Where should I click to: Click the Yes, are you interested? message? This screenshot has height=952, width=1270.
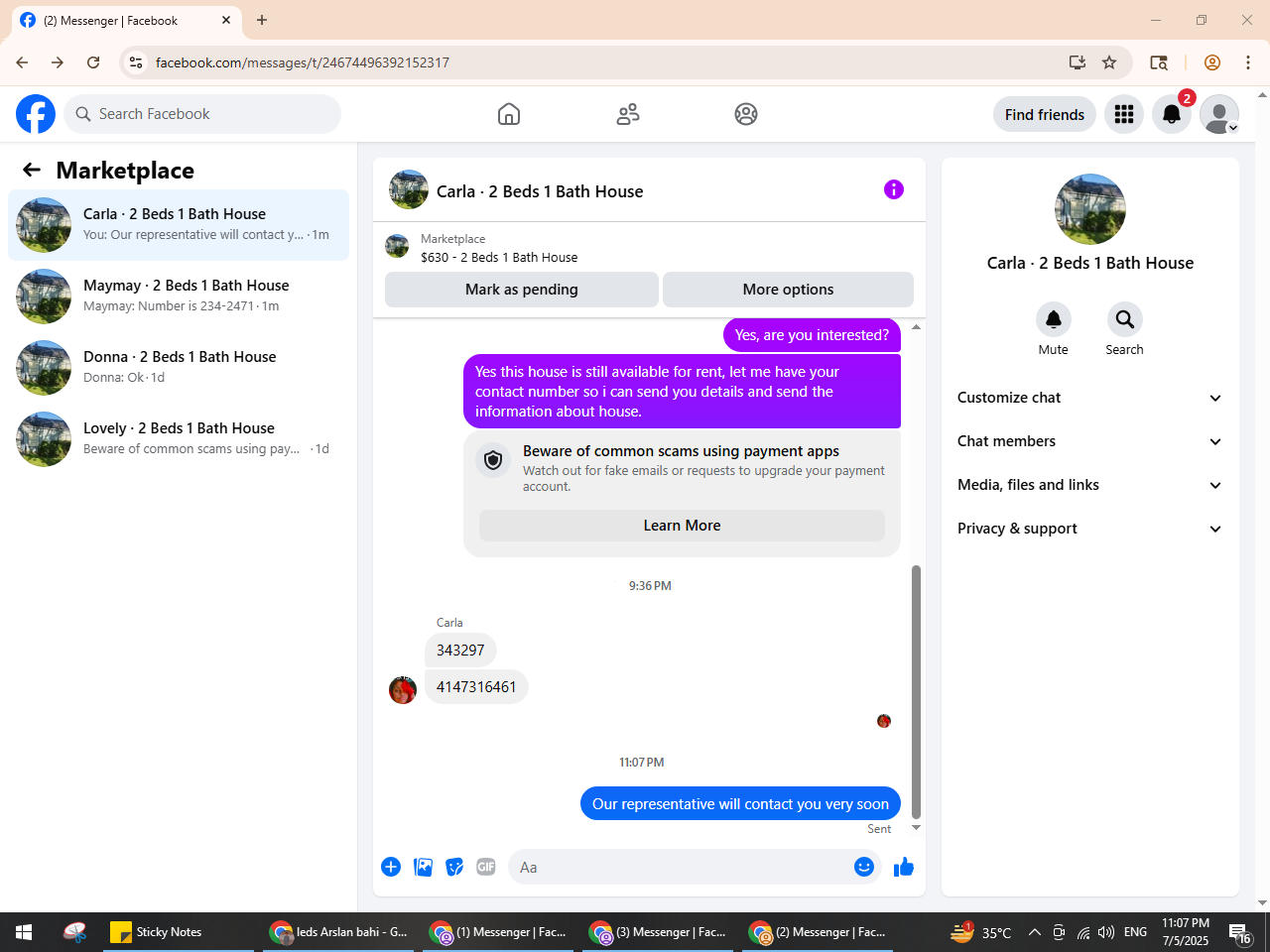click(x=812, y=335)
